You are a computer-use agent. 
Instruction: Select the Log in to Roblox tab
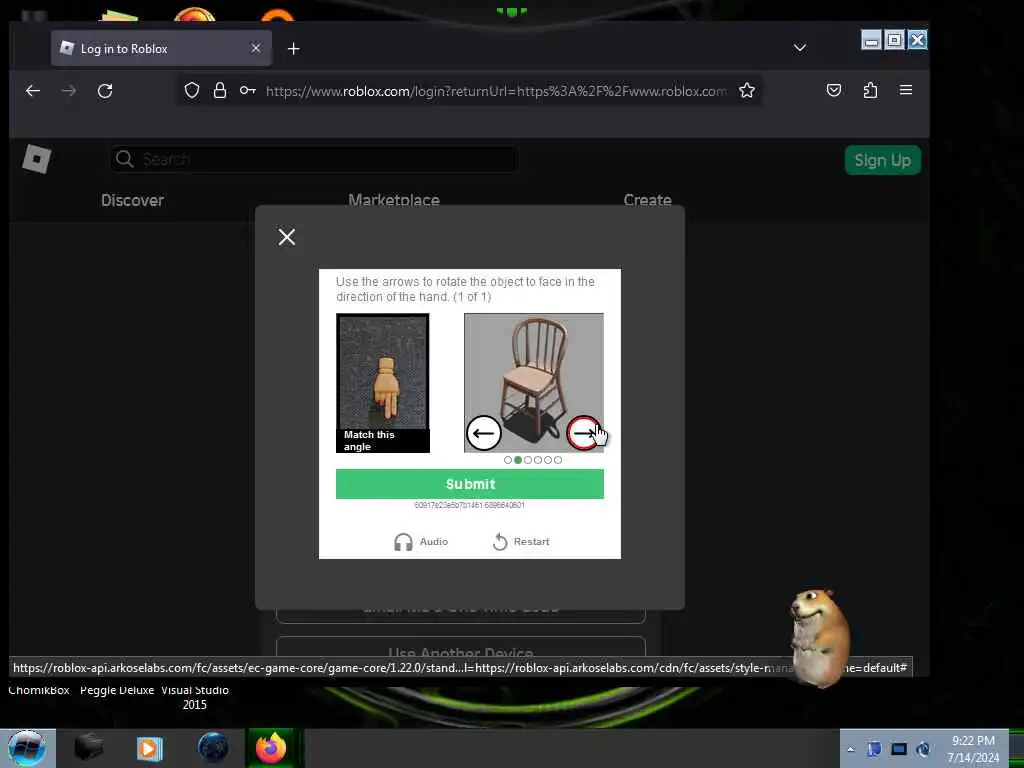pos(161,48)
